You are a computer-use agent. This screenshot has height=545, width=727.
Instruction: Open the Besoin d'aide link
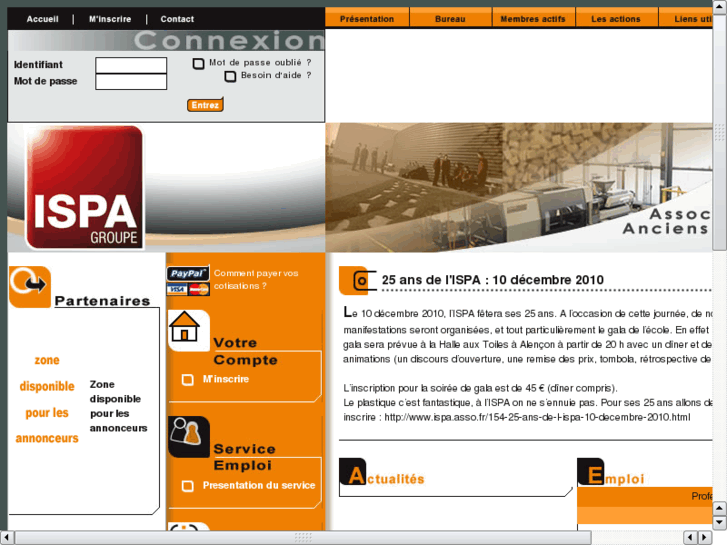tap(276, 75)
